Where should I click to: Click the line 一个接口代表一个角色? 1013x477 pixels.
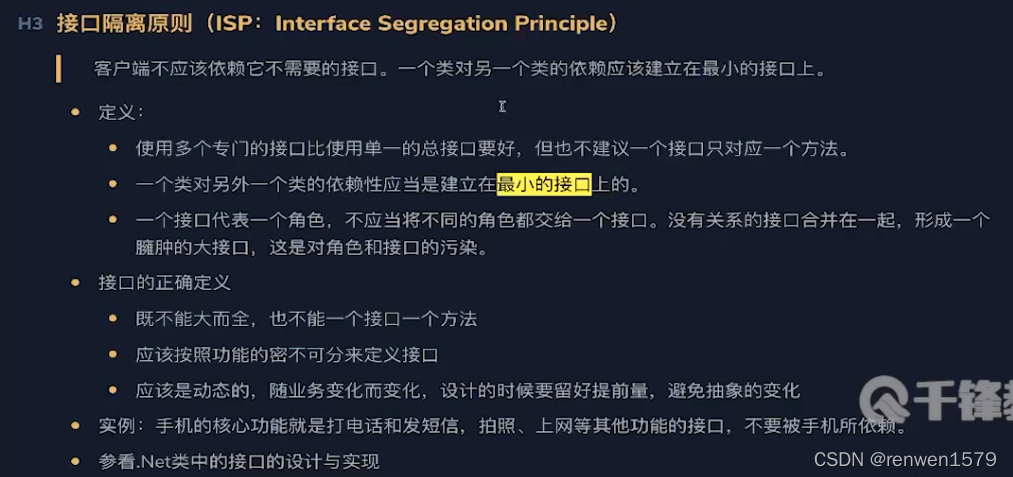562,220
